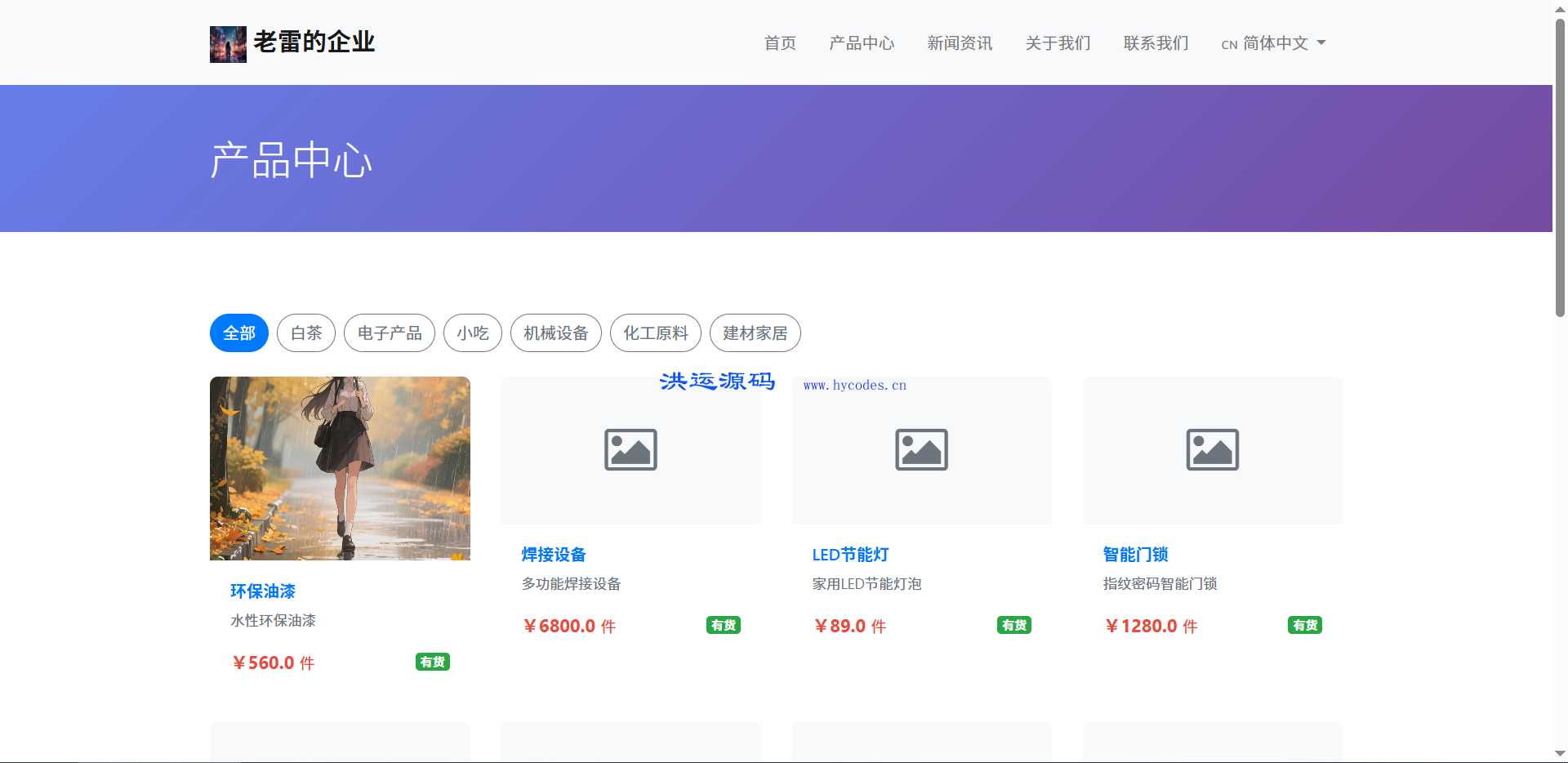This screenshot has height=763, width=1568.
Task: Click the placeholder image icon on 智能门锁 card
Action: [1211, 449]
